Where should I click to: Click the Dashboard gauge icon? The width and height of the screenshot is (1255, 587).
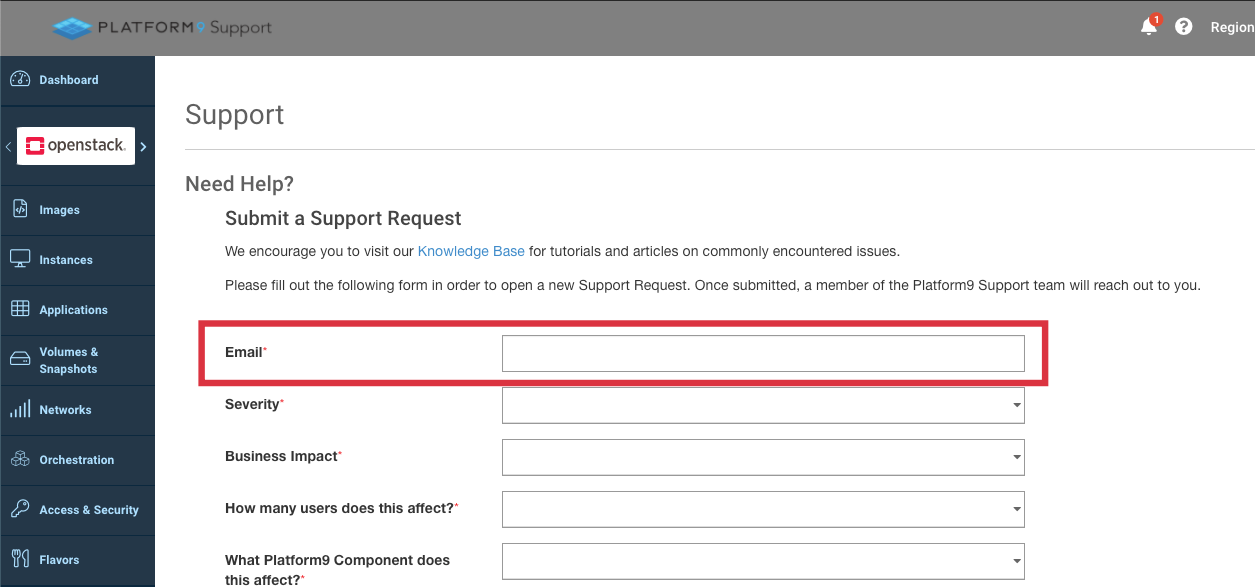(20, 80)
